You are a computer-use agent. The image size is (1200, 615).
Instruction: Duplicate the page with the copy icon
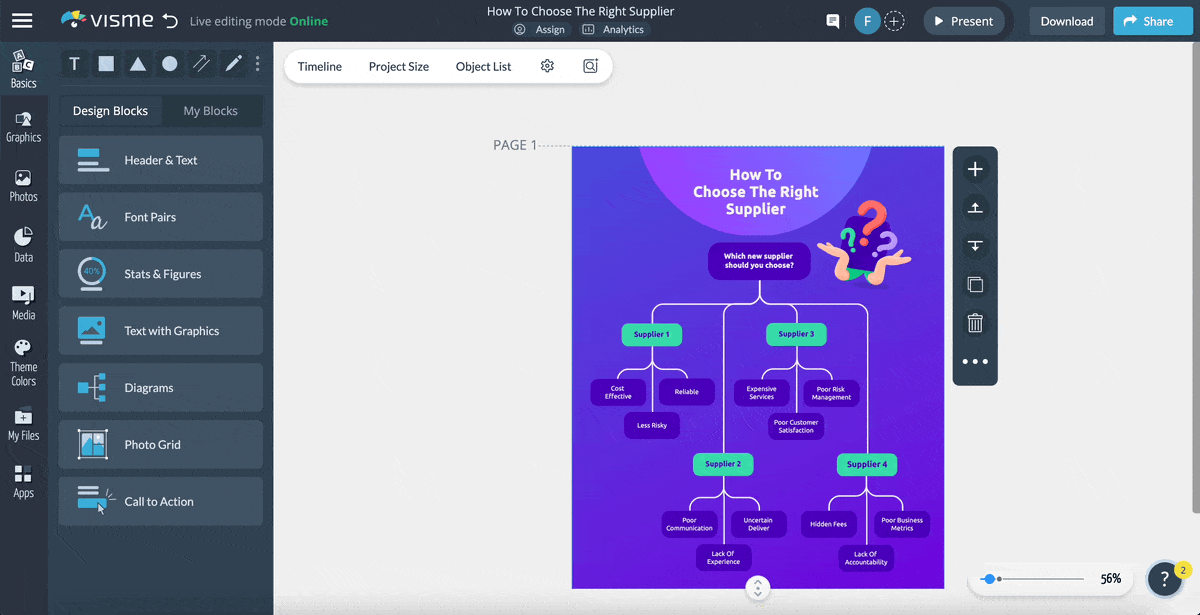click(975, 284)
